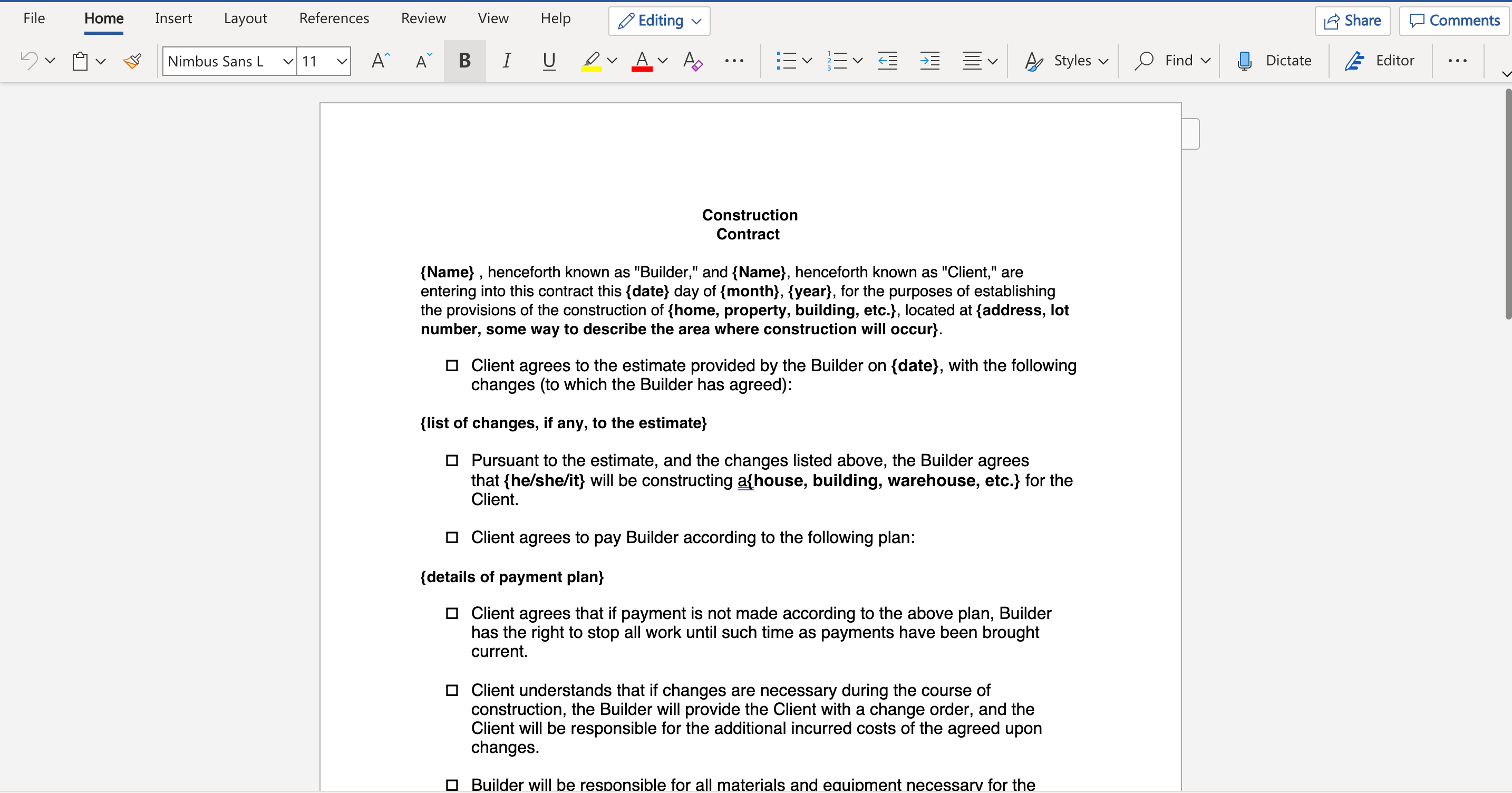Apply the yellow text highlight
The width and height of the screenshot is (1512, 793).
tap(591, 61)
